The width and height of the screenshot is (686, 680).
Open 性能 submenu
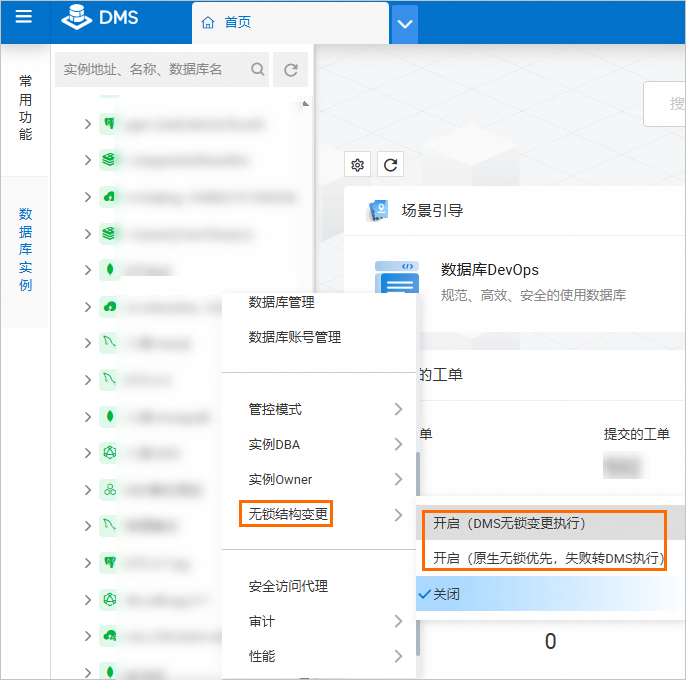[x=319, y=656]
